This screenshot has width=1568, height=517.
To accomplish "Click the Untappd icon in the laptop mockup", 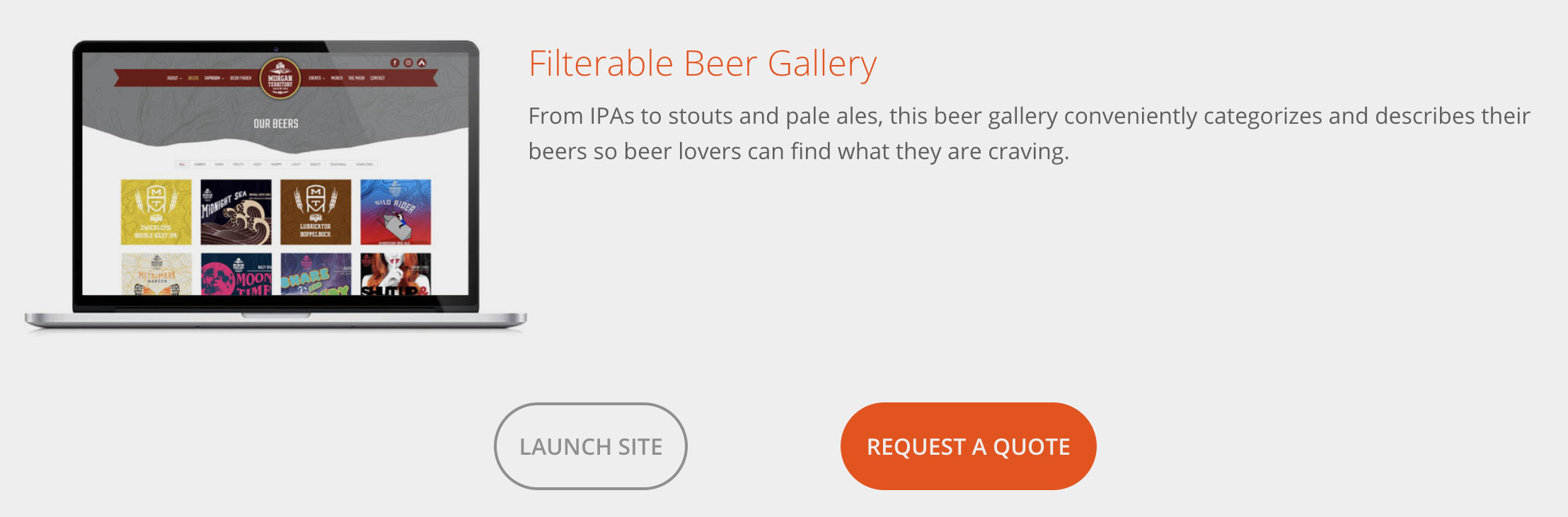I will (x=422, y=63).
